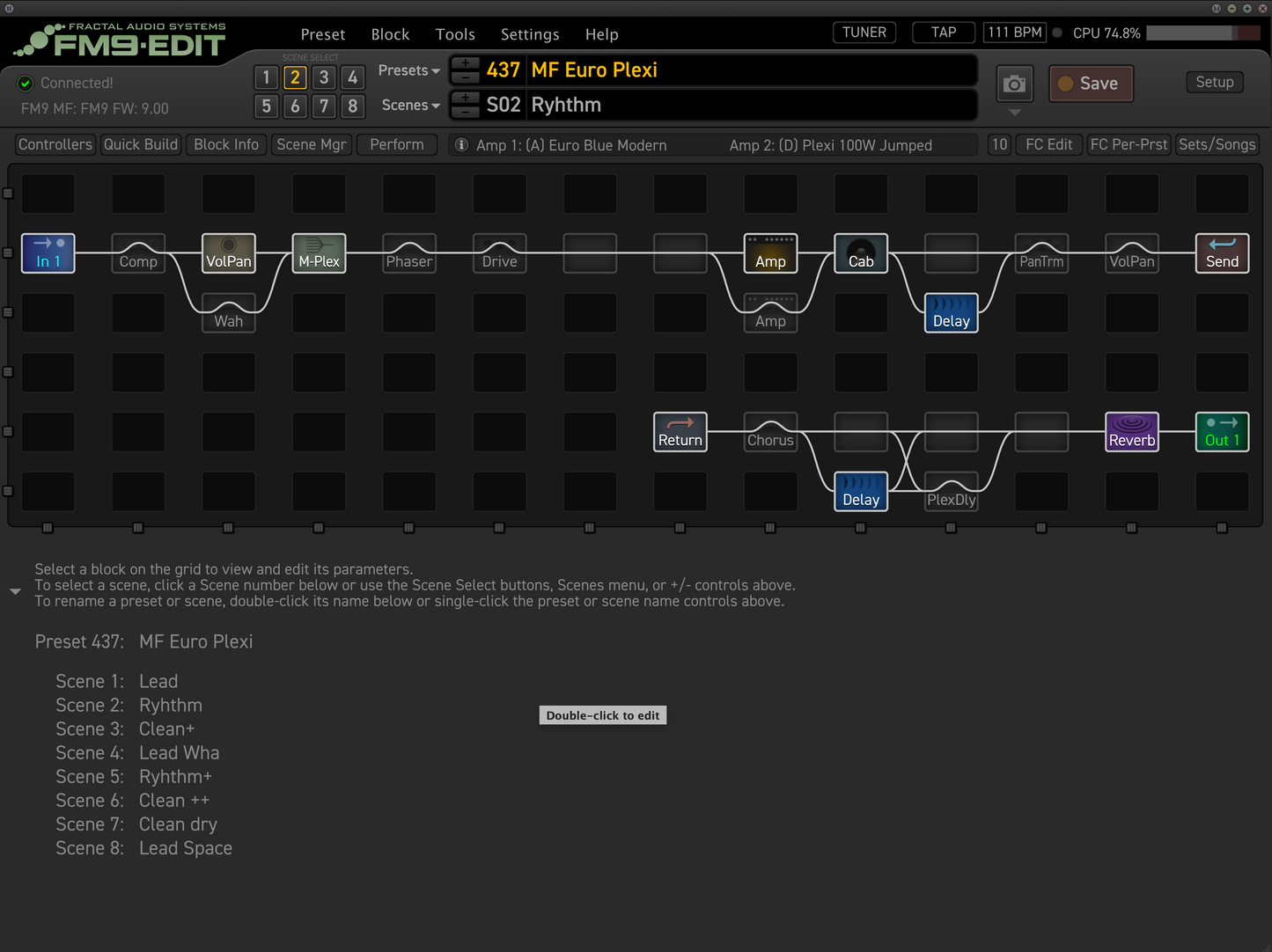Screen dimensions: 1272x952
Task: Open the Reverb block for editing
Action: [1131, 432]
